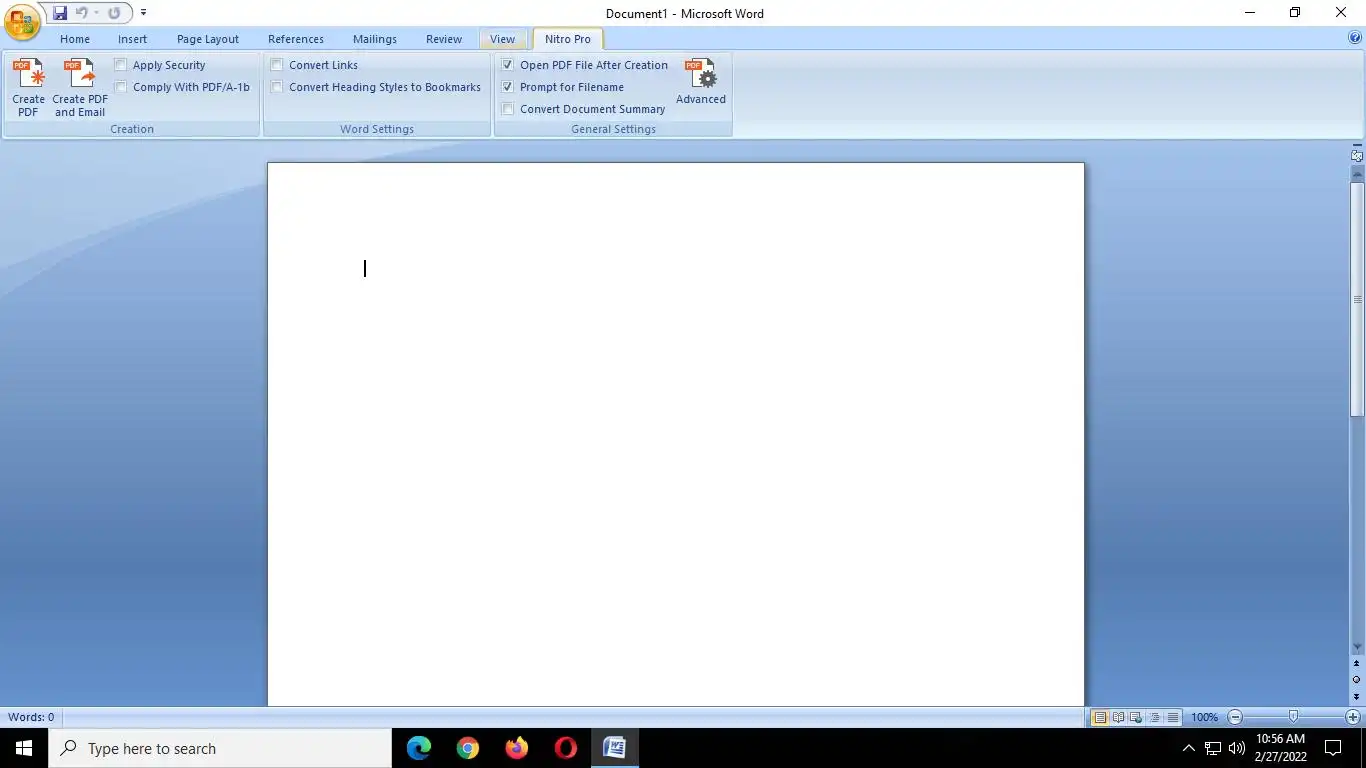The image size is (1366, 768).
Task: Open Google Chrome from taskbar
Action: 468,748
